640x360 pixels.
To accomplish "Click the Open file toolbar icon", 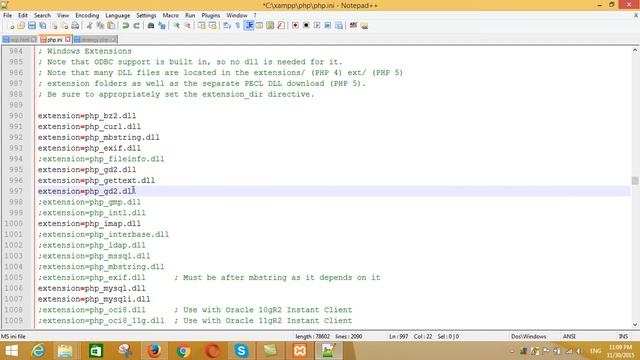I will pyautogui.click(x=21, y=26).
